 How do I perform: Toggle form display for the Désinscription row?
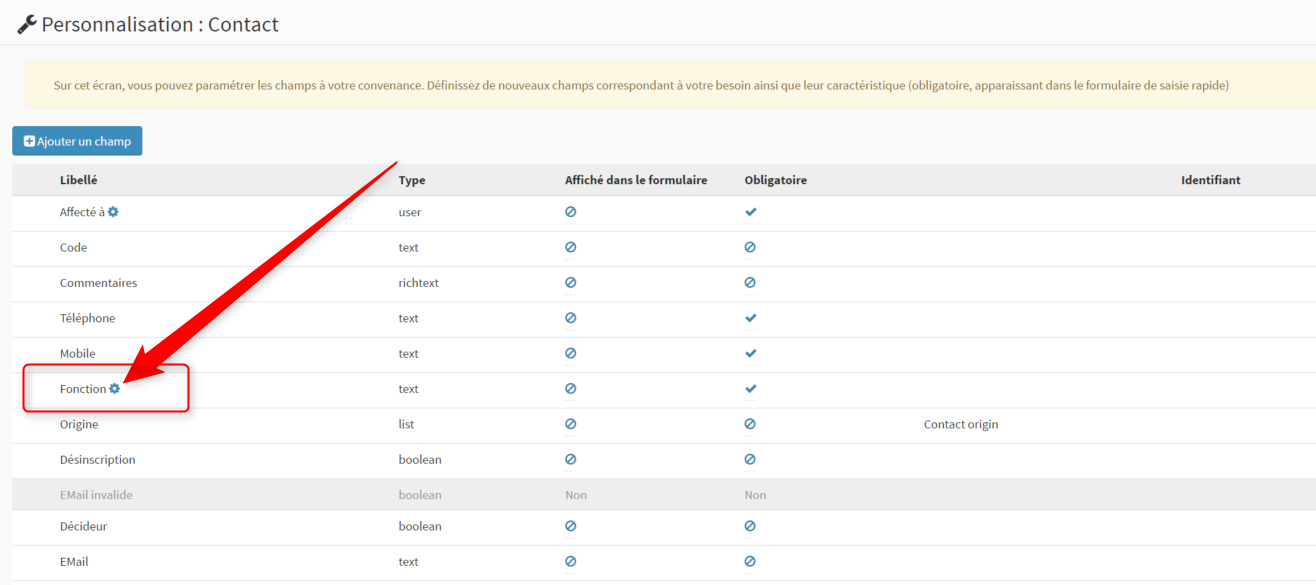(x=570, y=460)
